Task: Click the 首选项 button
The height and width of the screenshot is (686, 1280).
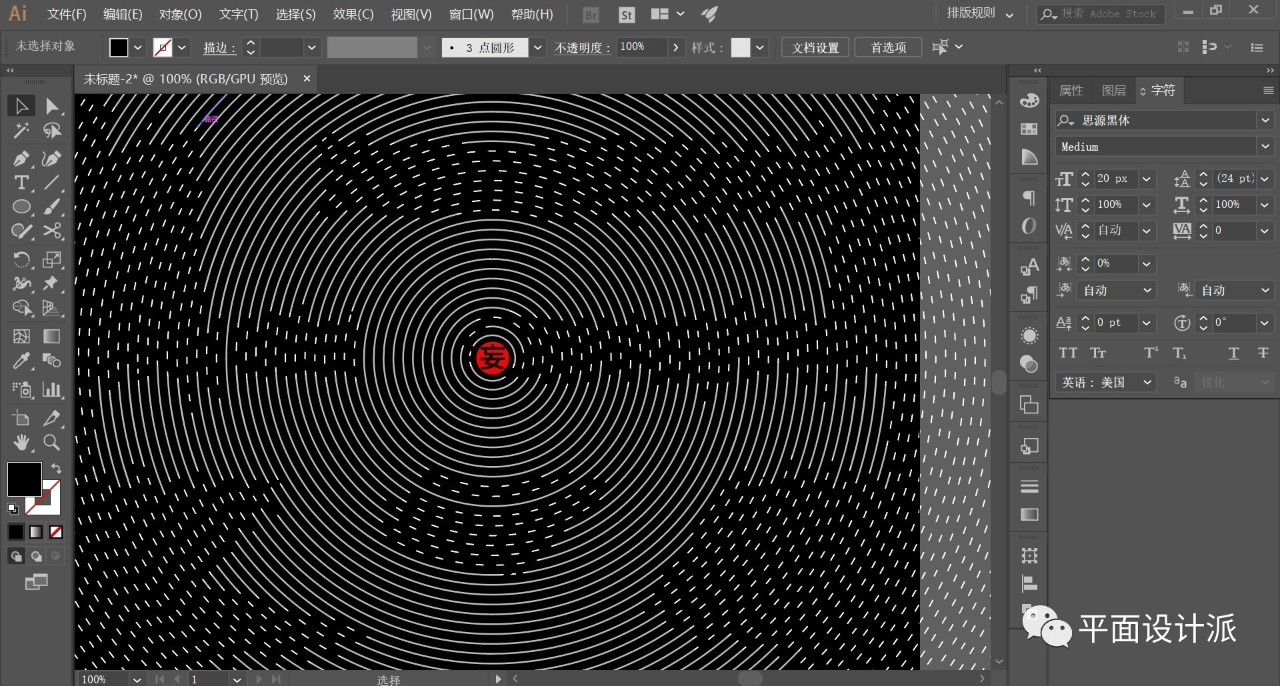Action: (x=888, y=47)
